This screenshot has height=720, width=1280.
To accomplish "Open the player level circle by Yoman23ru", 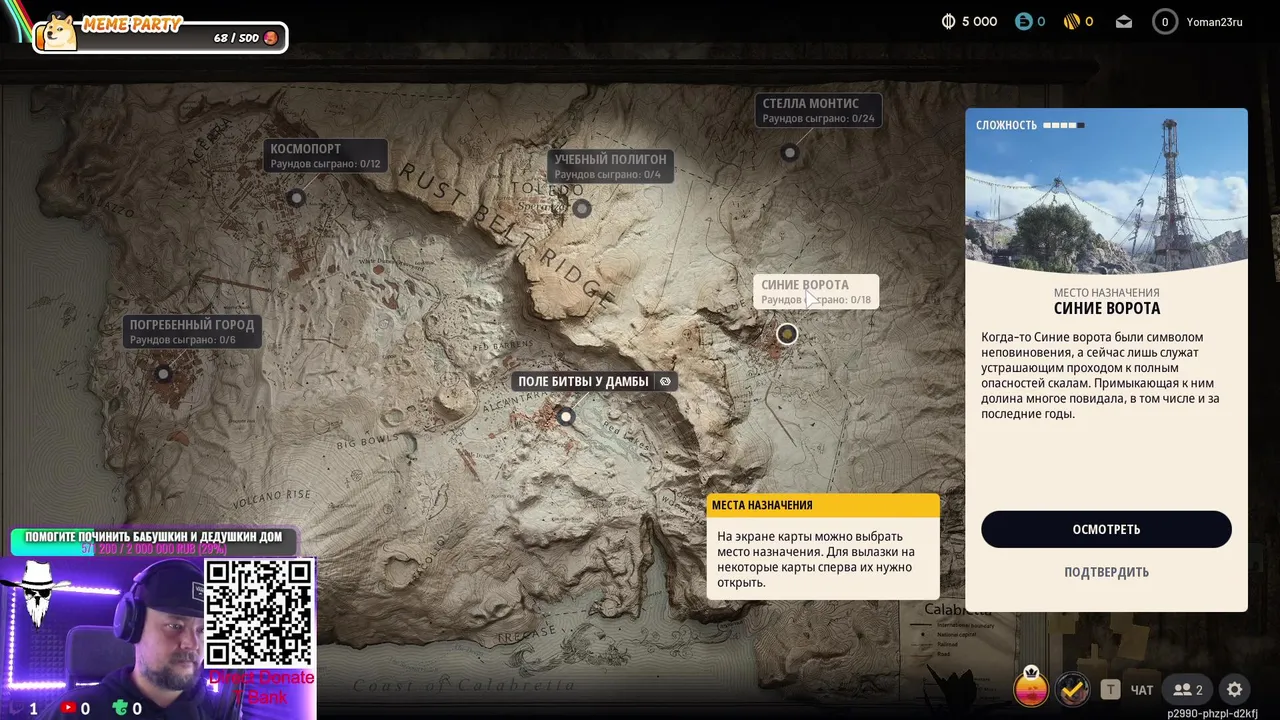I will (1165, 21).
